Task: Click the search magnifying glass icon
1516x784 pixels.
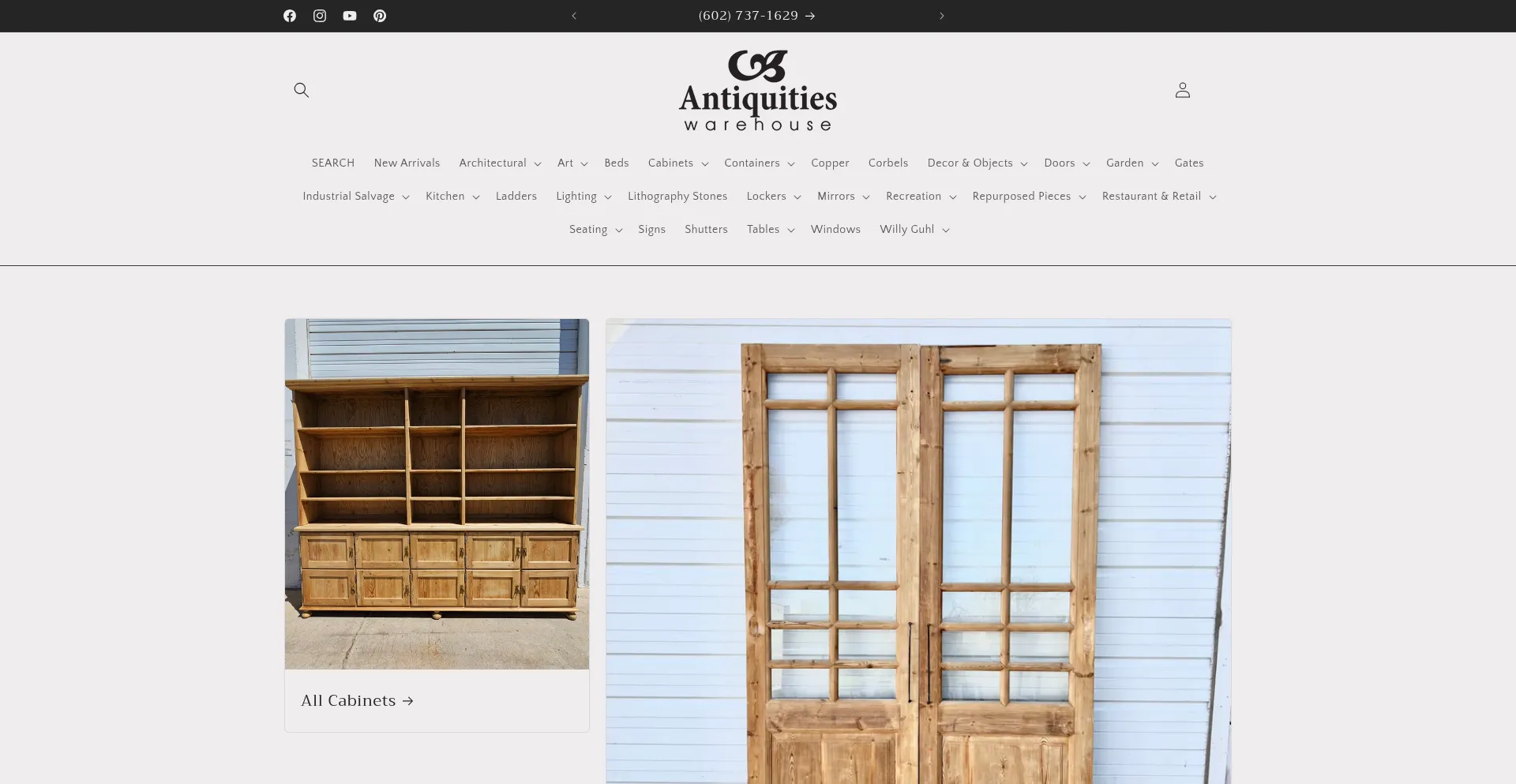Action: coord(302,90)
